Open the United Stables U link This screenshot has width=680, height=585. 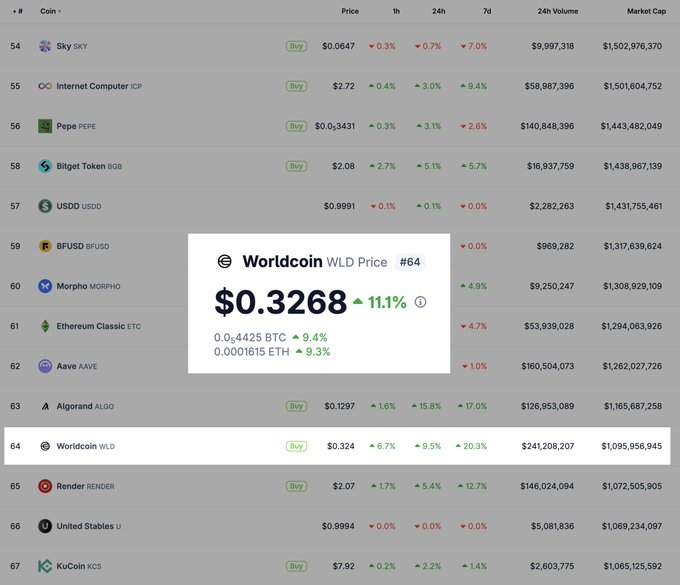click(x=89, y=526)
